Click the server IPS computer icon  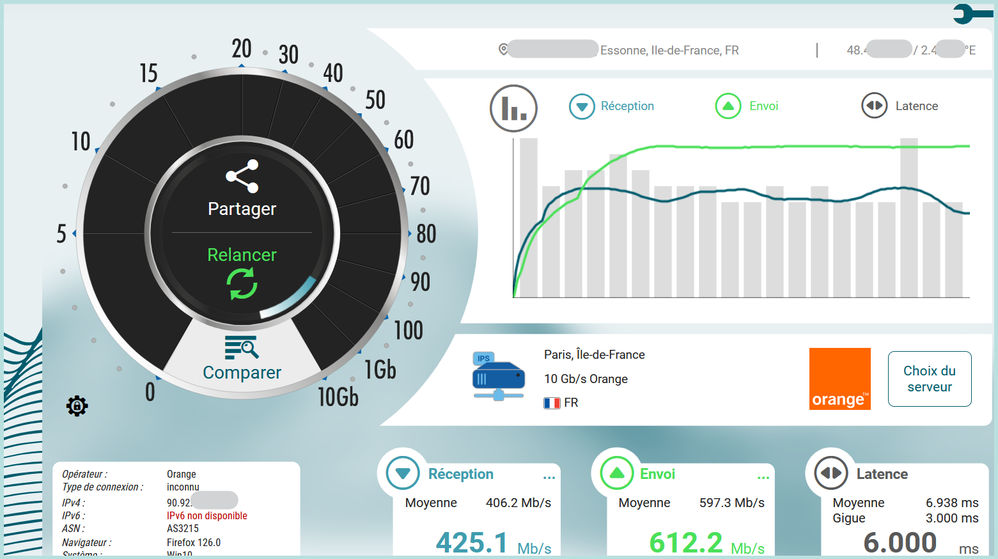(498, 375)
